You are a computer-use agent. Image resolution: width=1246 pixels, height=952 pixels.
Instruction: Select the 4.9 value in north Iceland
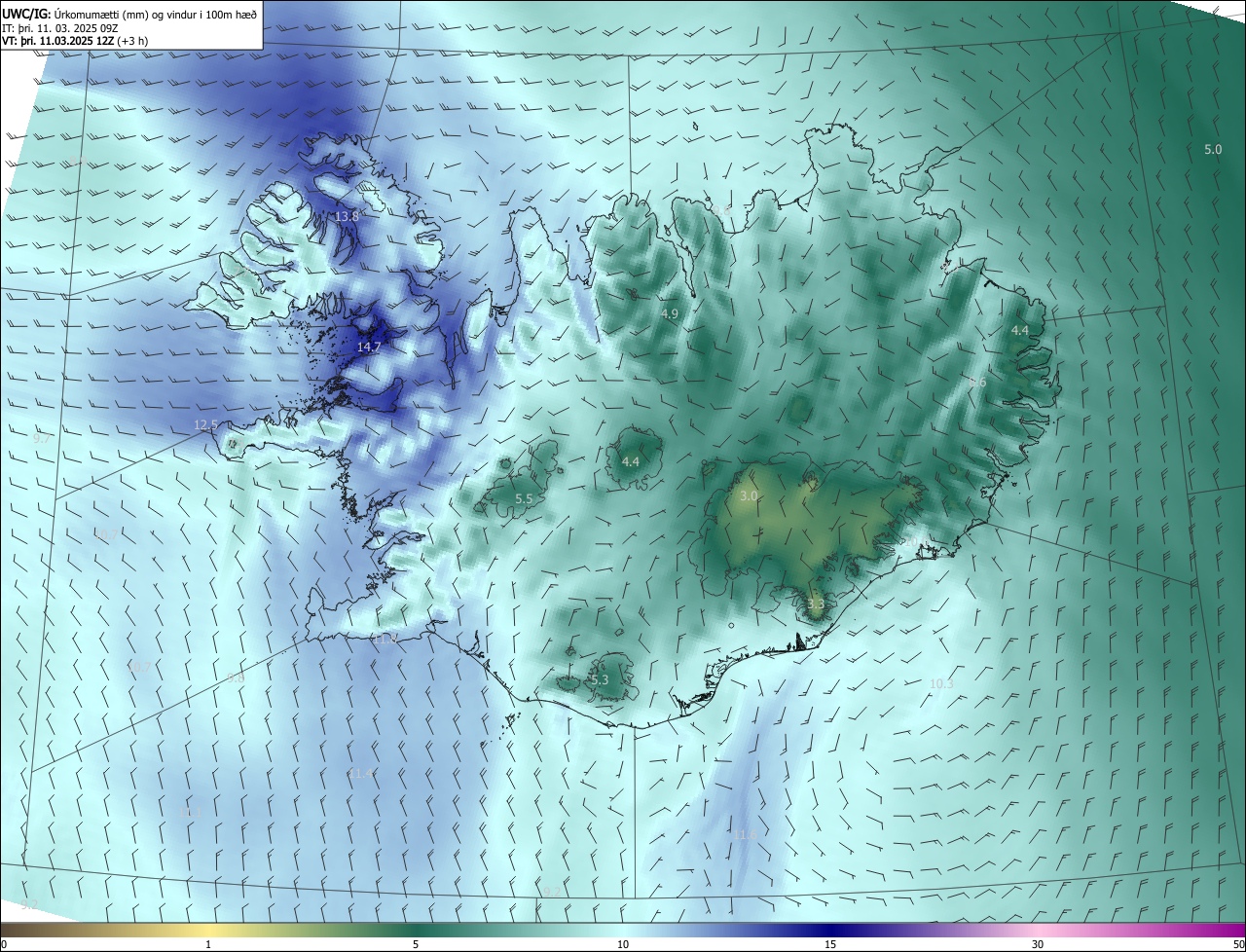[670, 313]
